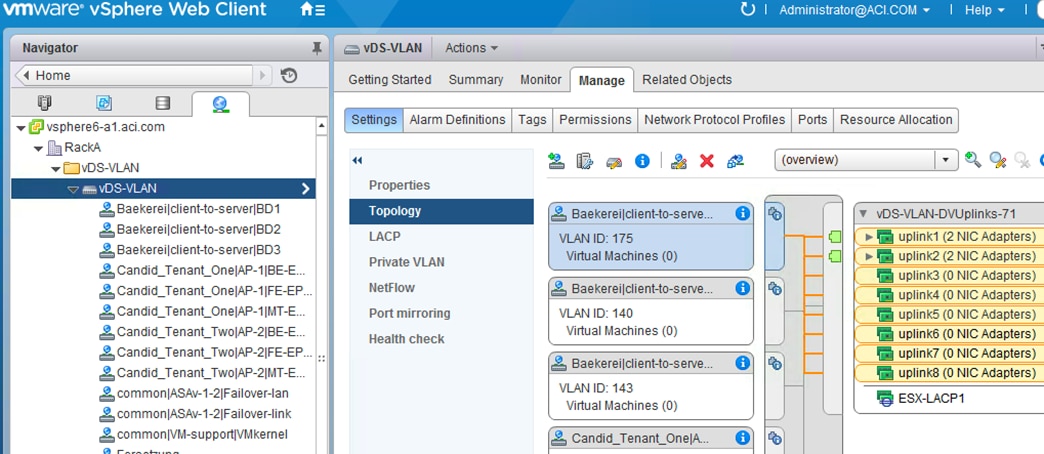The height and width of the screenshot is (454, 1044).
Task: Open the navigation history clock icon
Action: click(x=288, y=75)
